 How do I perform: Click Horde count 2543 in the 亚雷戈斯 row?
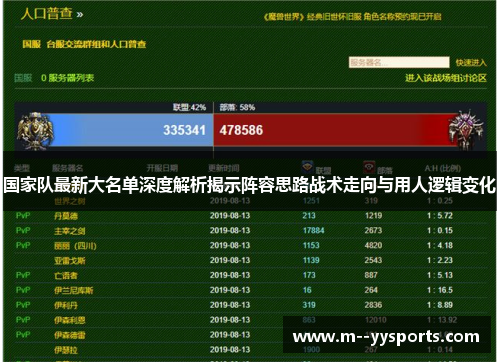click(373, 260)
